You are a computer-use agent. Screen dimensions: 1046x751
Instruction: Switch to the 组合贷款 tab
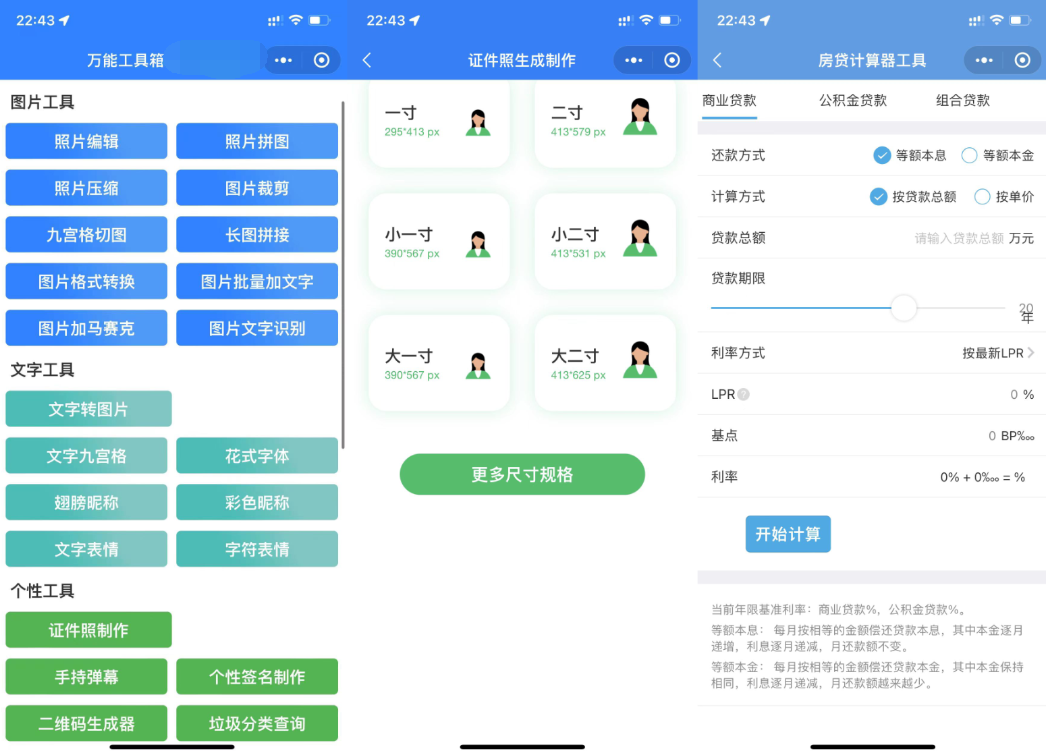pos(962,100)
